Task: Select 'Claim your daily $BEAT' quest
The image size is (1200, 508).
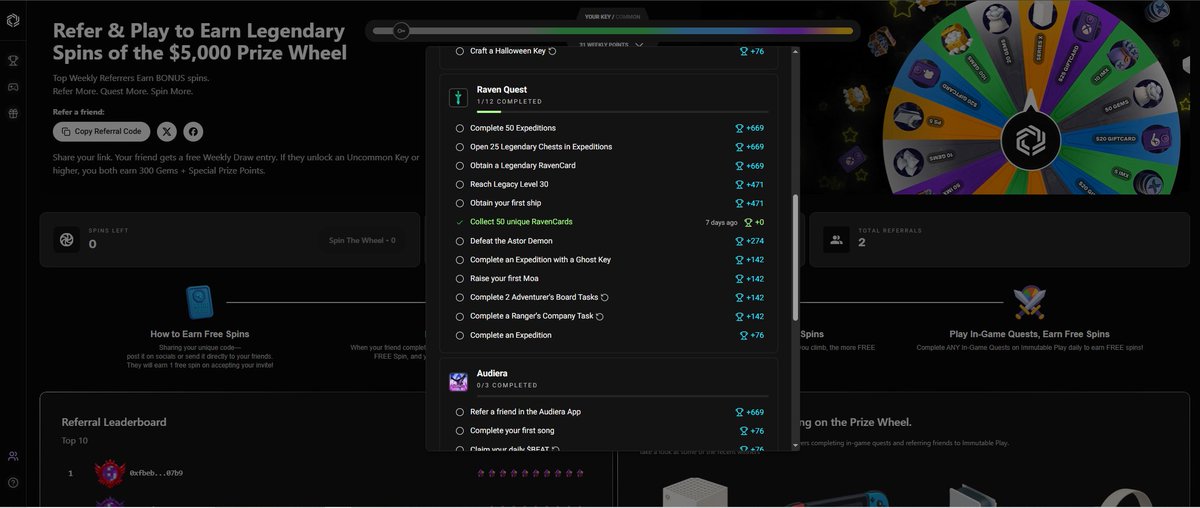Action: [x=611, y=449]
